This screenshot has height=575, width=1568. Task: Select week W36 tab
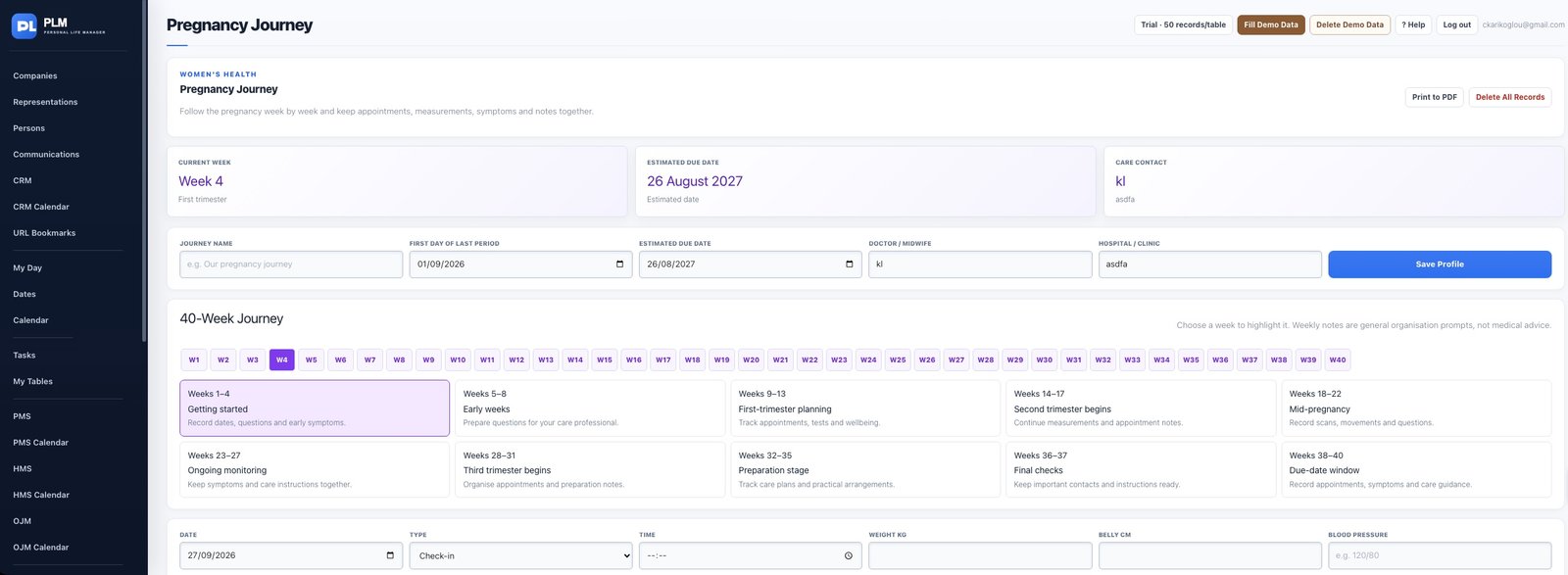1220,359
